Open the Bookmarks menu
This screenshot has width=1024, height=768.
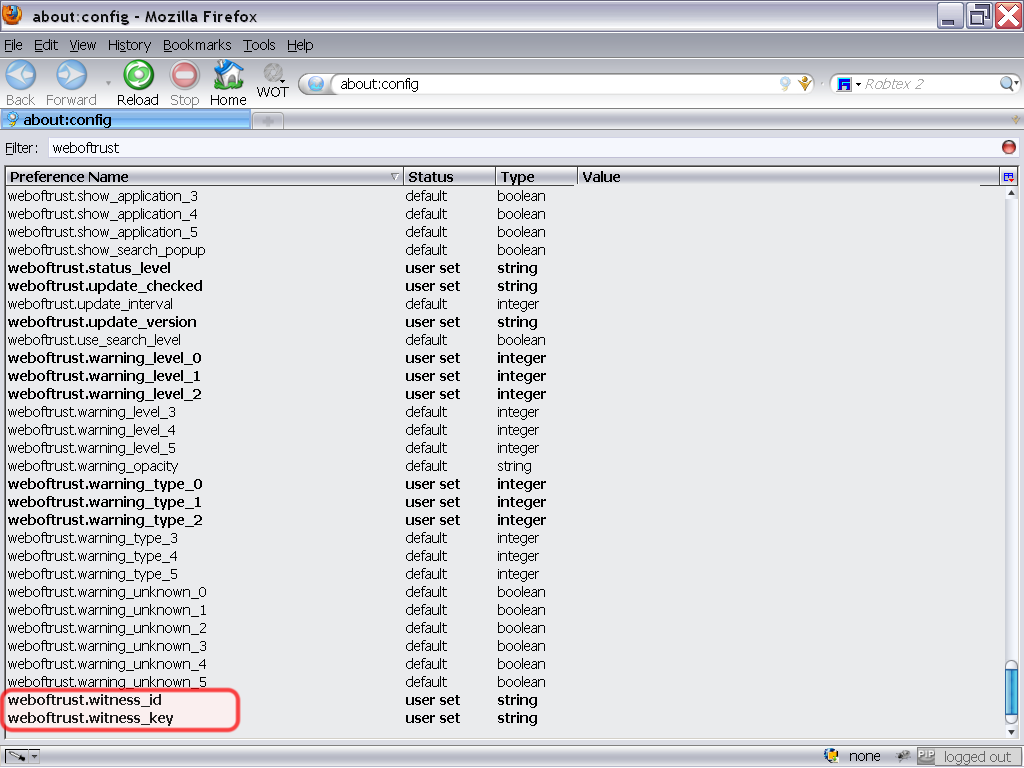[x=197, y=45]
